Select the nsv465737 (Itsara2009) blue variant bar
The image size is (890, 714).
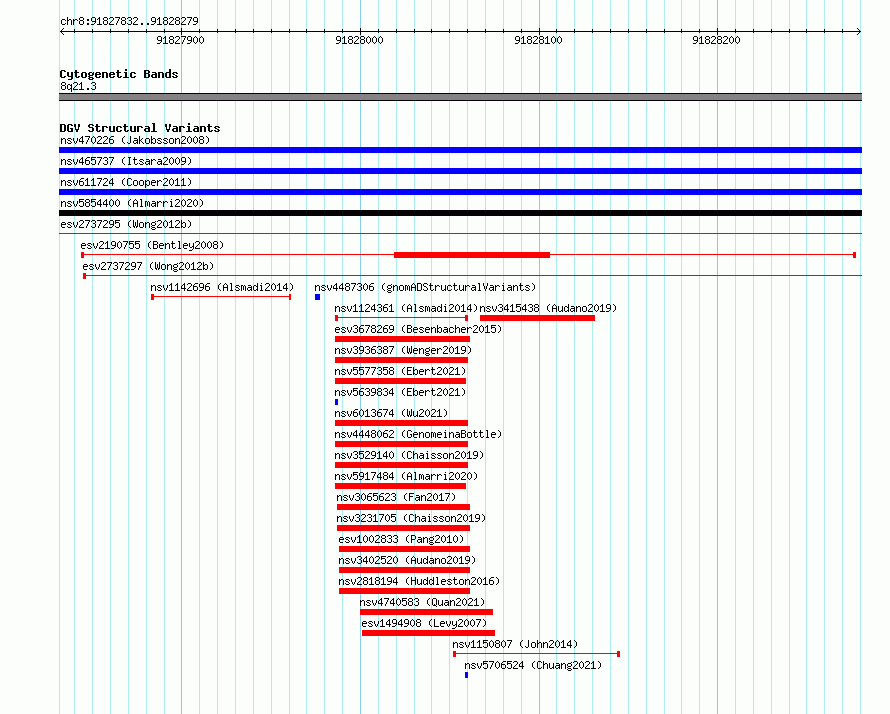point(460,171)
